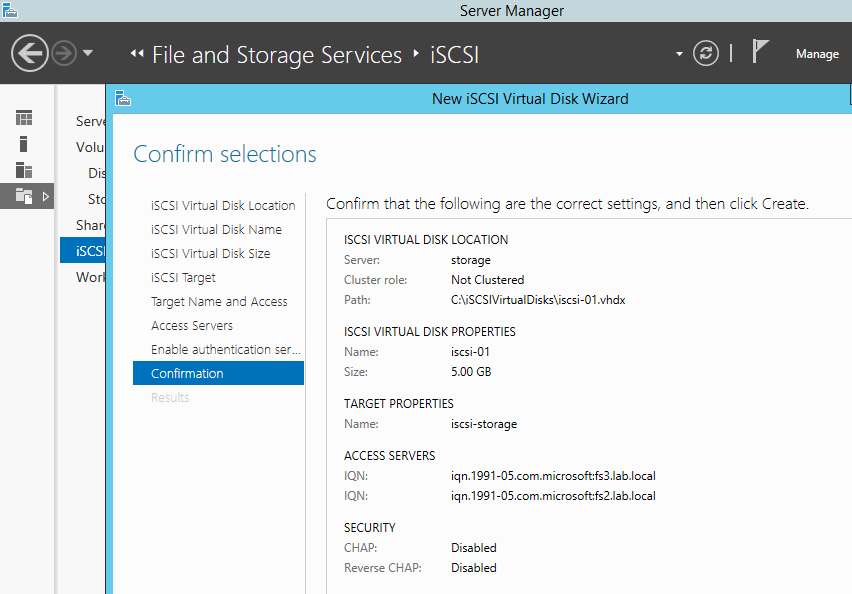The width and height of the screenshot is (852, 594).
Task: Click the back navigation arrow
Action: click(31, 53)
